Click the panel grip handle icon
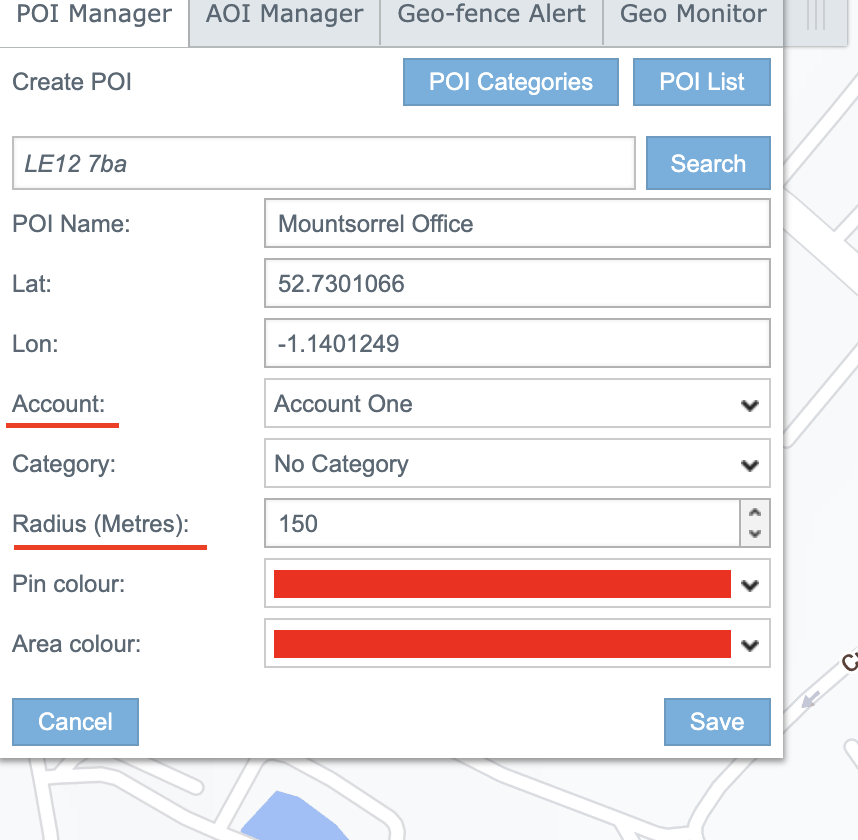 tap(816, 17)
